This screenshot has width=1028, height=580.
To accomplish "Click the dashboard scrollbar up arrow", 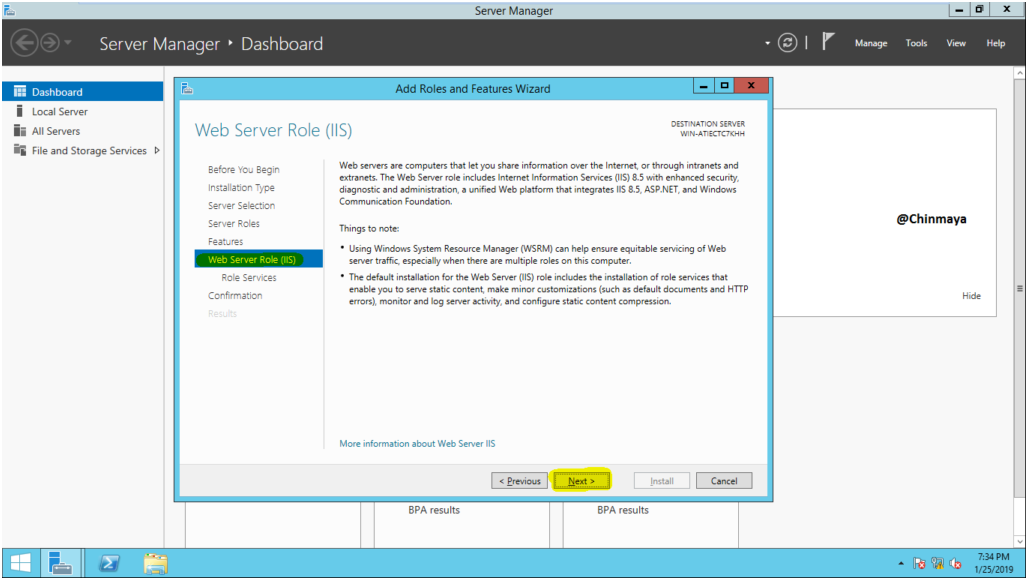I will tap(1019, 72).
